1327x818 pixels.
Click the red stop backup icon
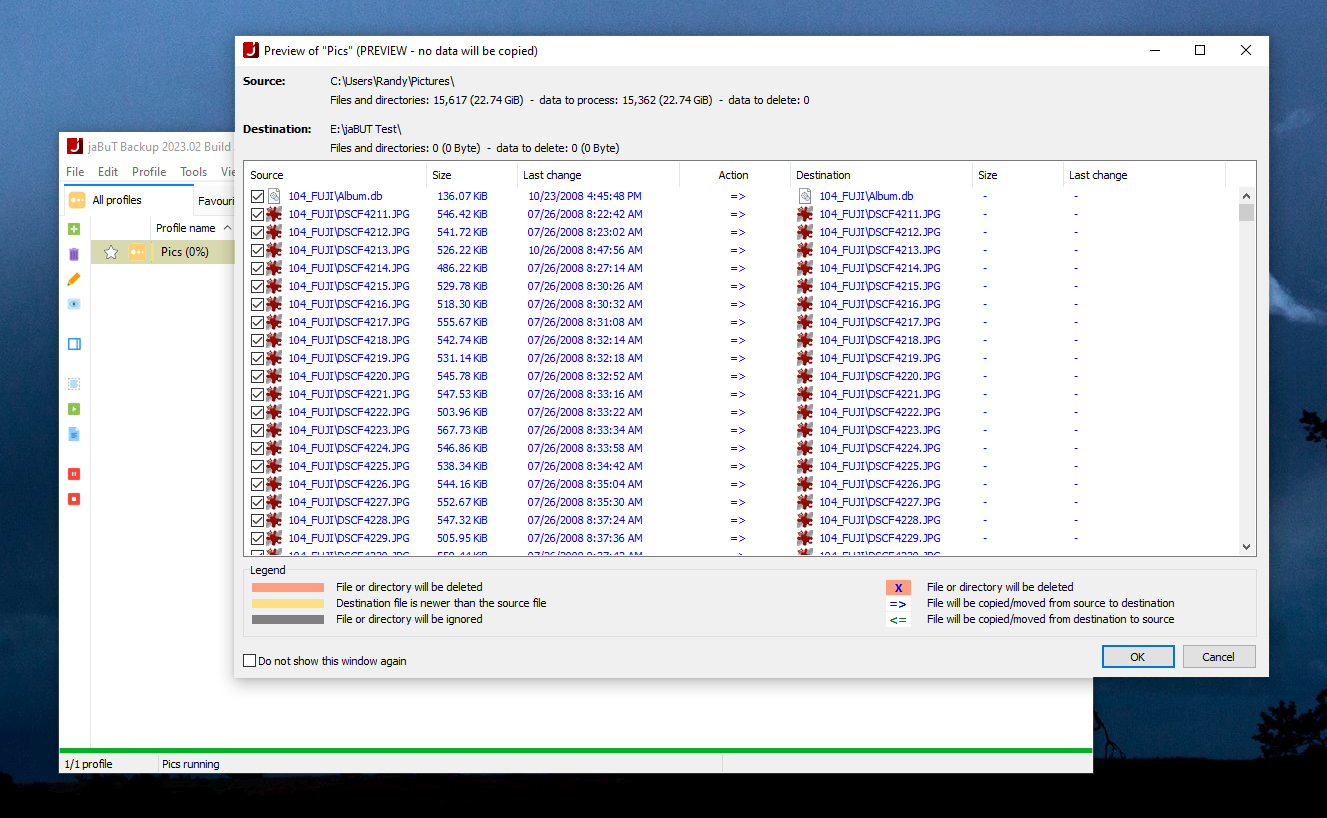coord(74,499)
